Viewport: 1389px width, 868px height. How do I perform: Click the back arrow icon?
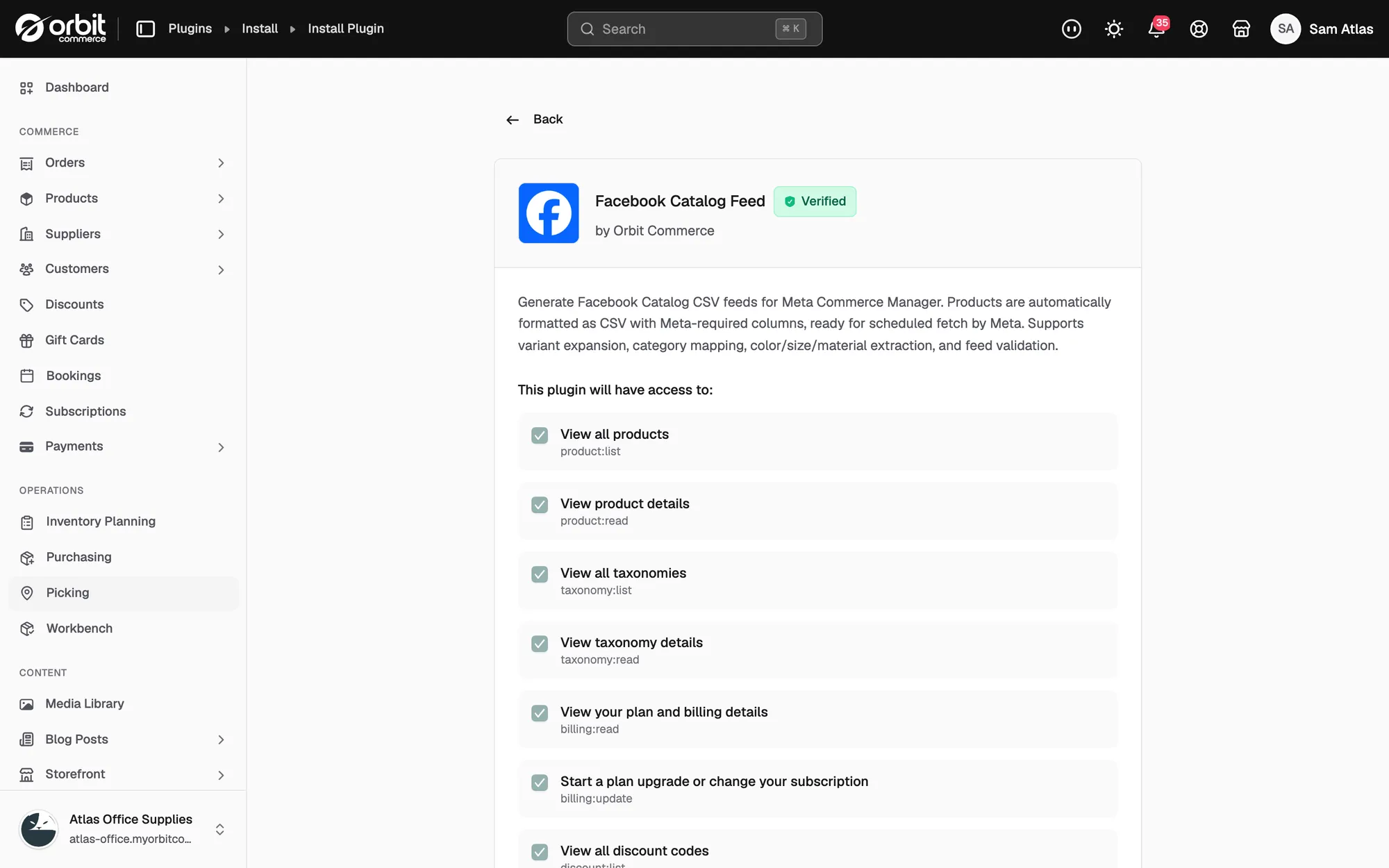point(513,120)
